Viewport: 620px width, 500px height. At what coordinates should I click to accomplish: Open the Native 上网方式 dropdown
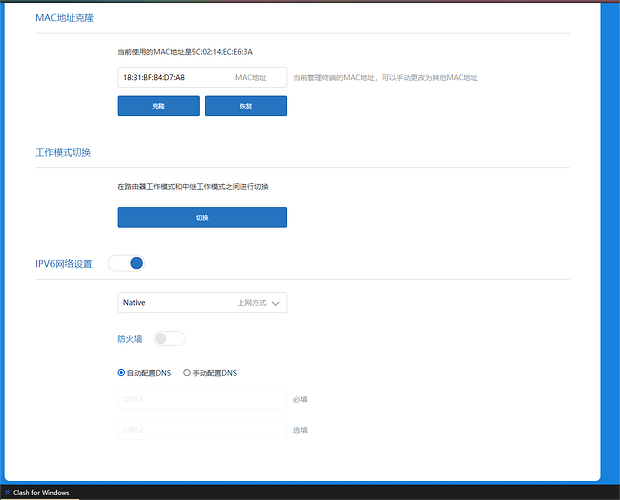click(202, 302)
